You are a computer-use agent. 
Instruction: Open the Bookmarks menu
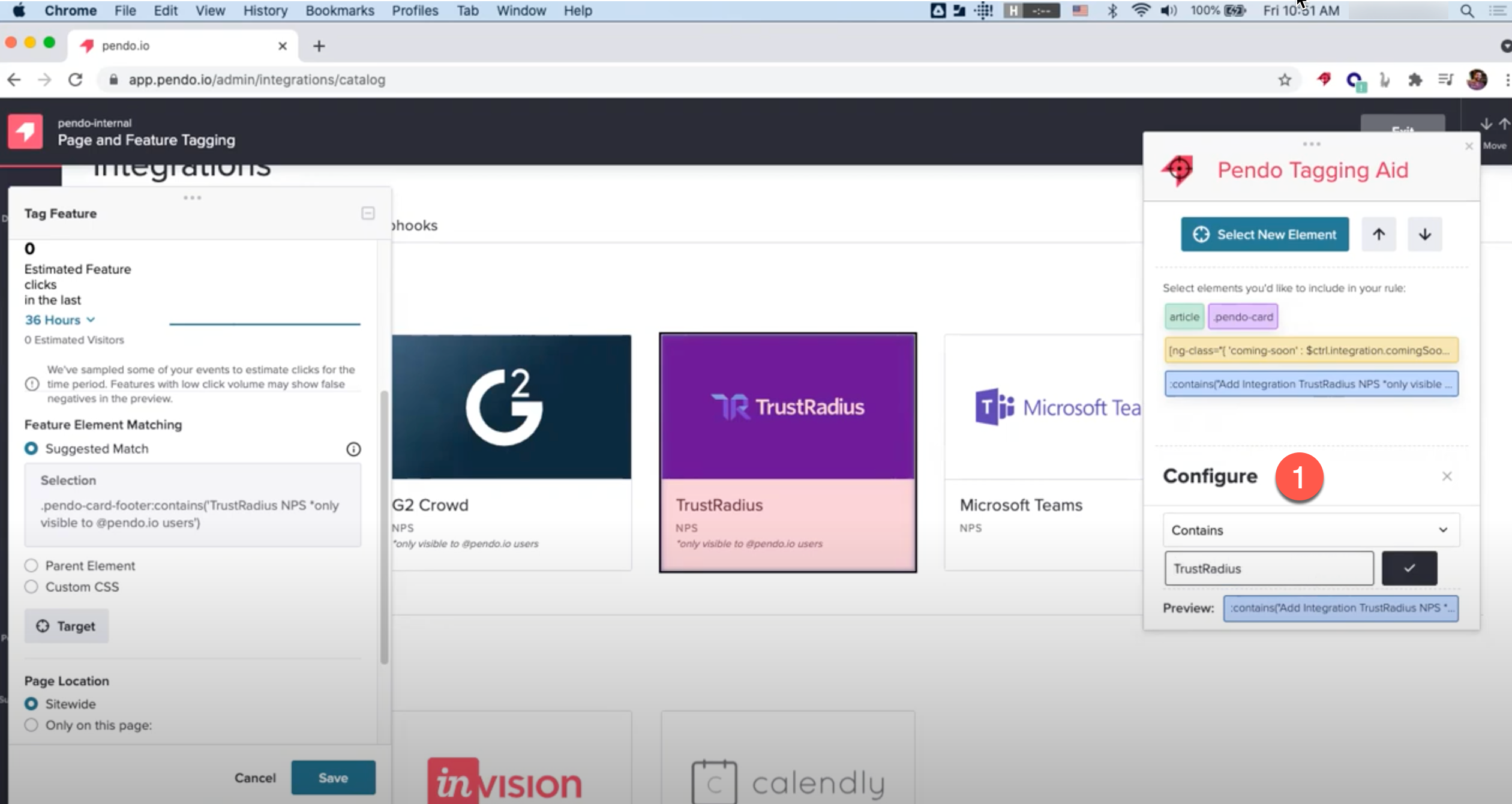[x=340, y=11]
